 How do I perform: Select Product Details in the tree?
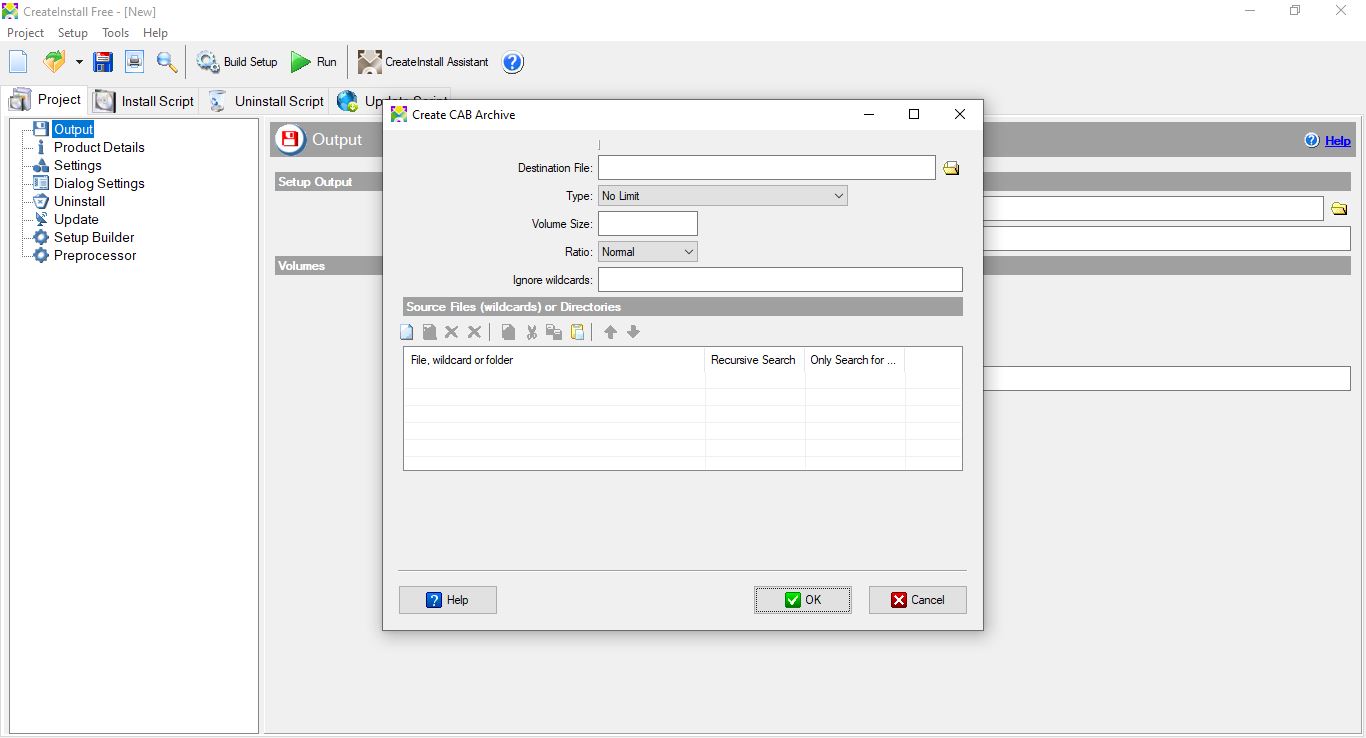coord(99,147)
